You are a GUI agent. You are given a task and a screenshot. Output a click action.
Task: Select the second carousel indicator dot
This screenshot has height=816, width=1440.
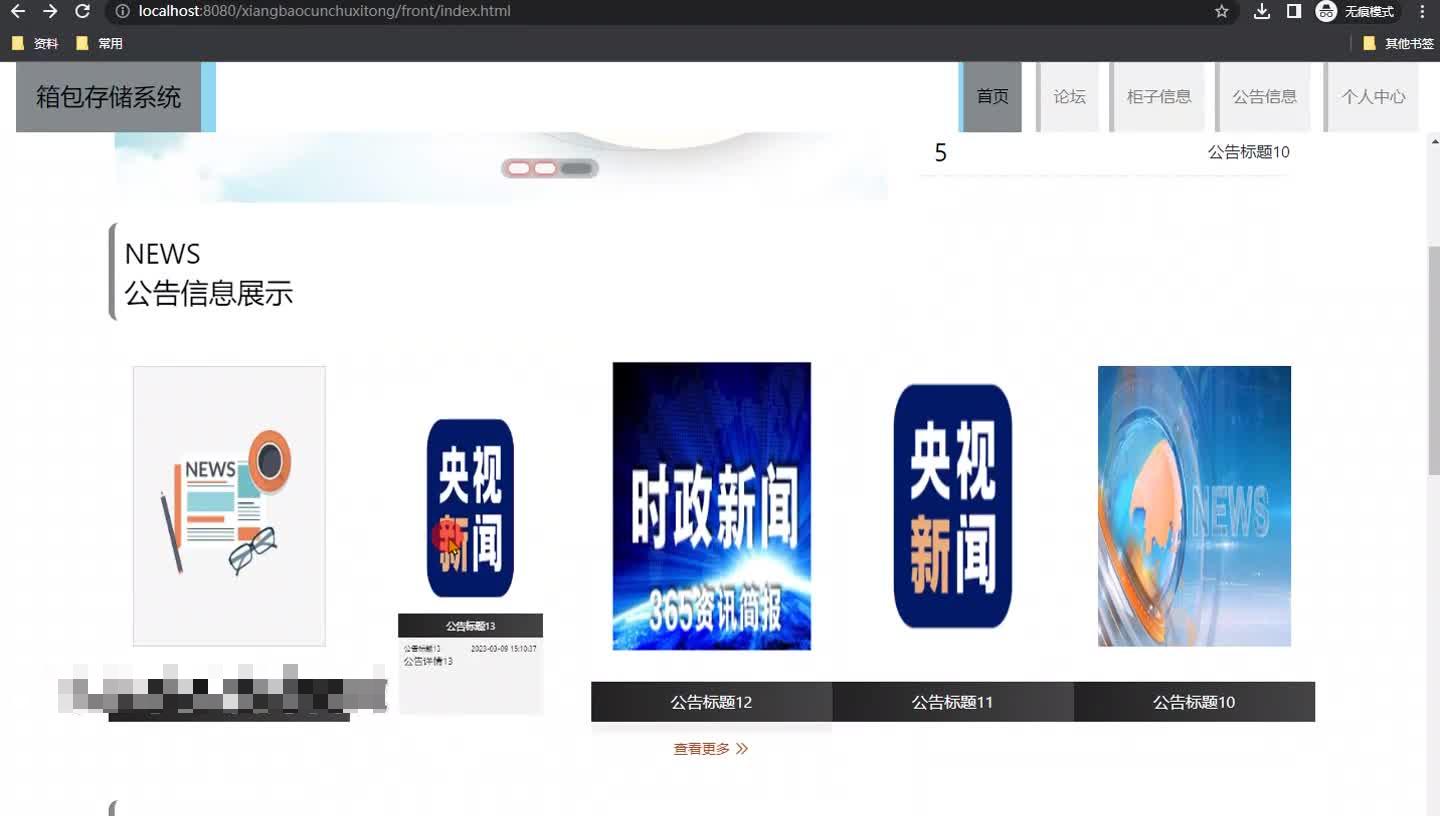coord(545,168)
